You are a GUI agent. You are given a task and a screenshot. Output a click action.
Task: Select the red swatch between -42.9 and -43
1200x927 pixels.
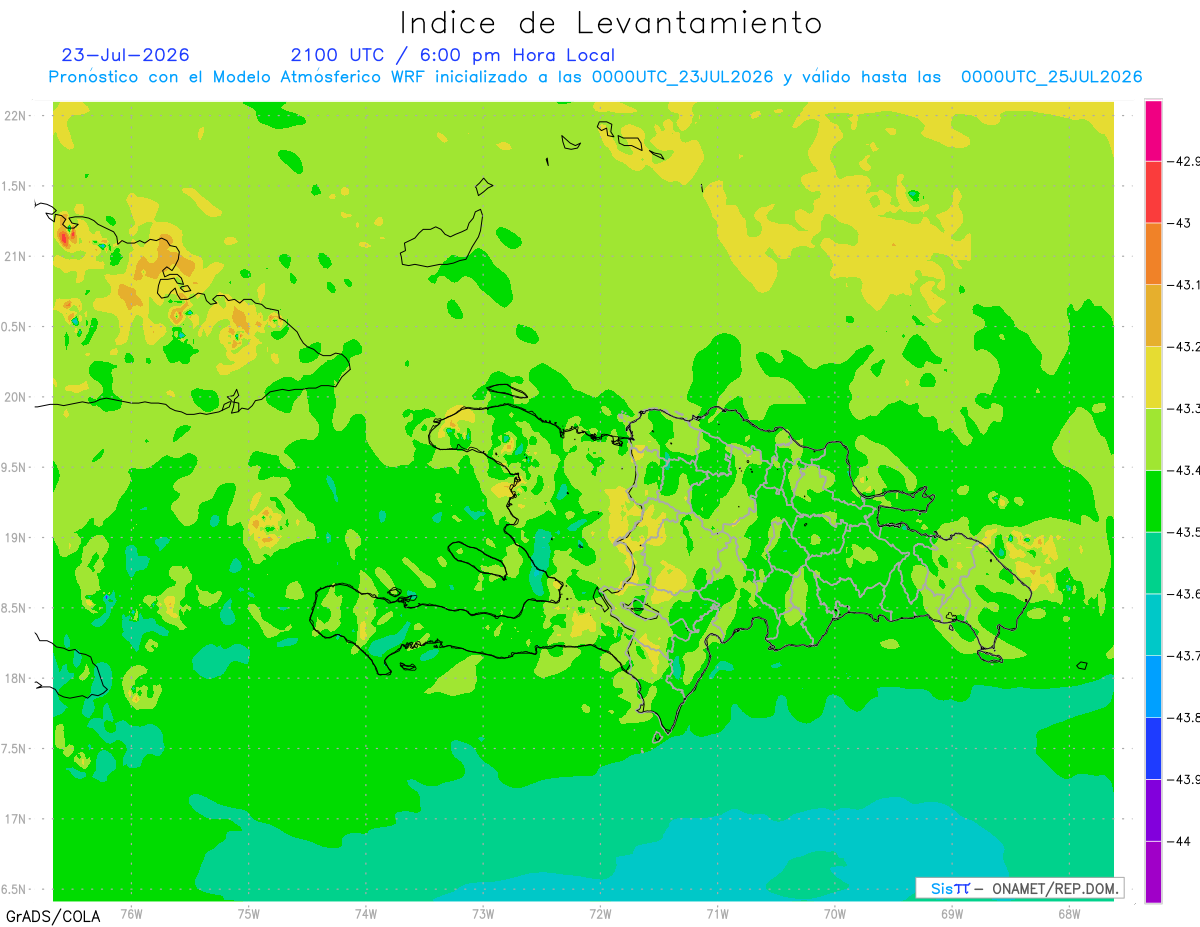[1153, 192]
